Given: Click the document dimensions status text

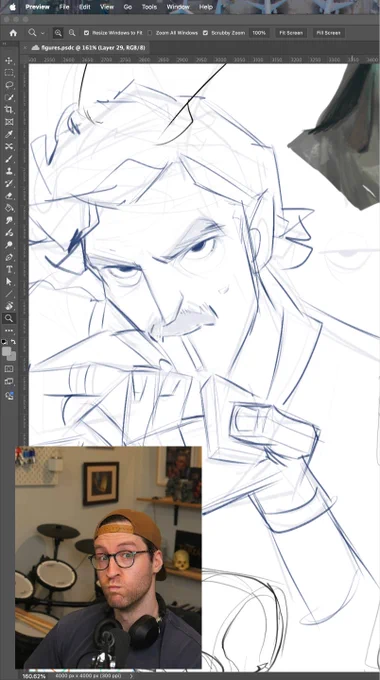Looking at the screenshot, I should pyautogui.click(x=89, y=676).
